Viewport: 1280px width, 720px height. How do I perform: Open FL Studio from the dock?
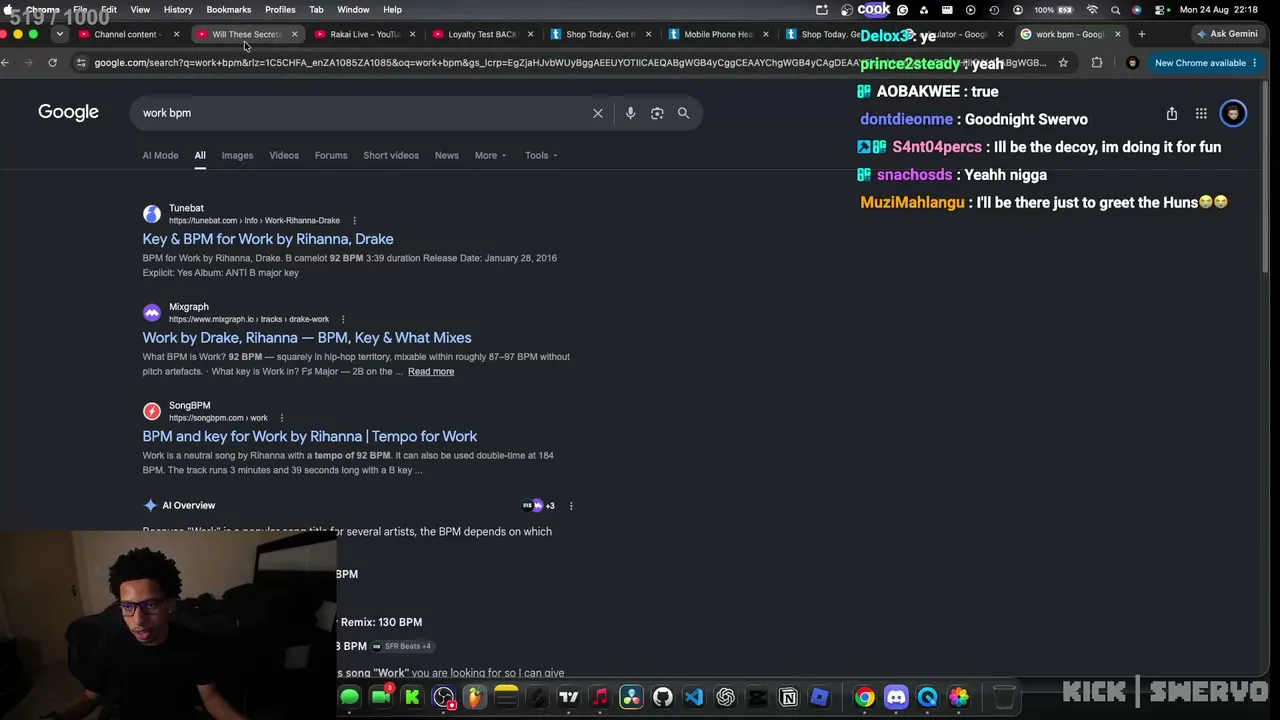(474, 697)
